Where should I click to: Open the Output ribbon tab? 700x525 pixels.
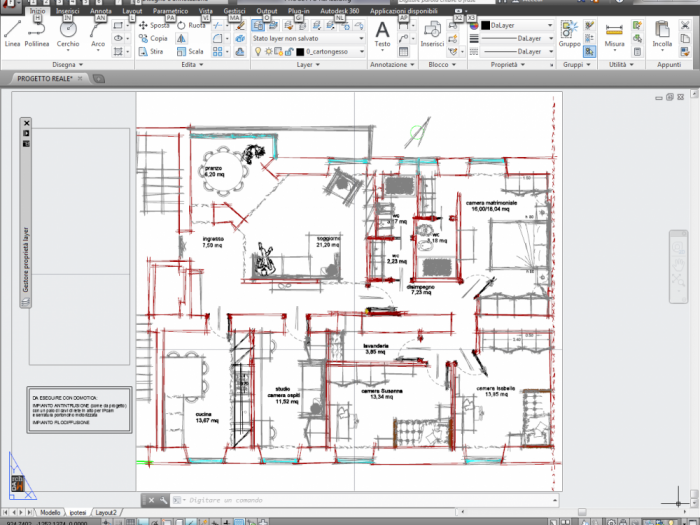pos(267,11)
